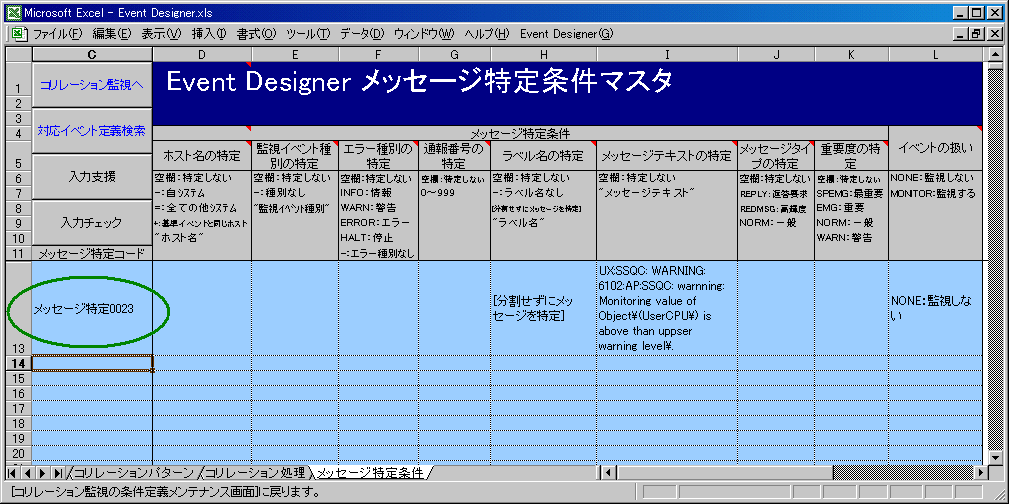Switch to the コリレーションパターン sheet tab
This screenshot has width=1009, height=504.
pyautogui.click(x=133, y=473)
